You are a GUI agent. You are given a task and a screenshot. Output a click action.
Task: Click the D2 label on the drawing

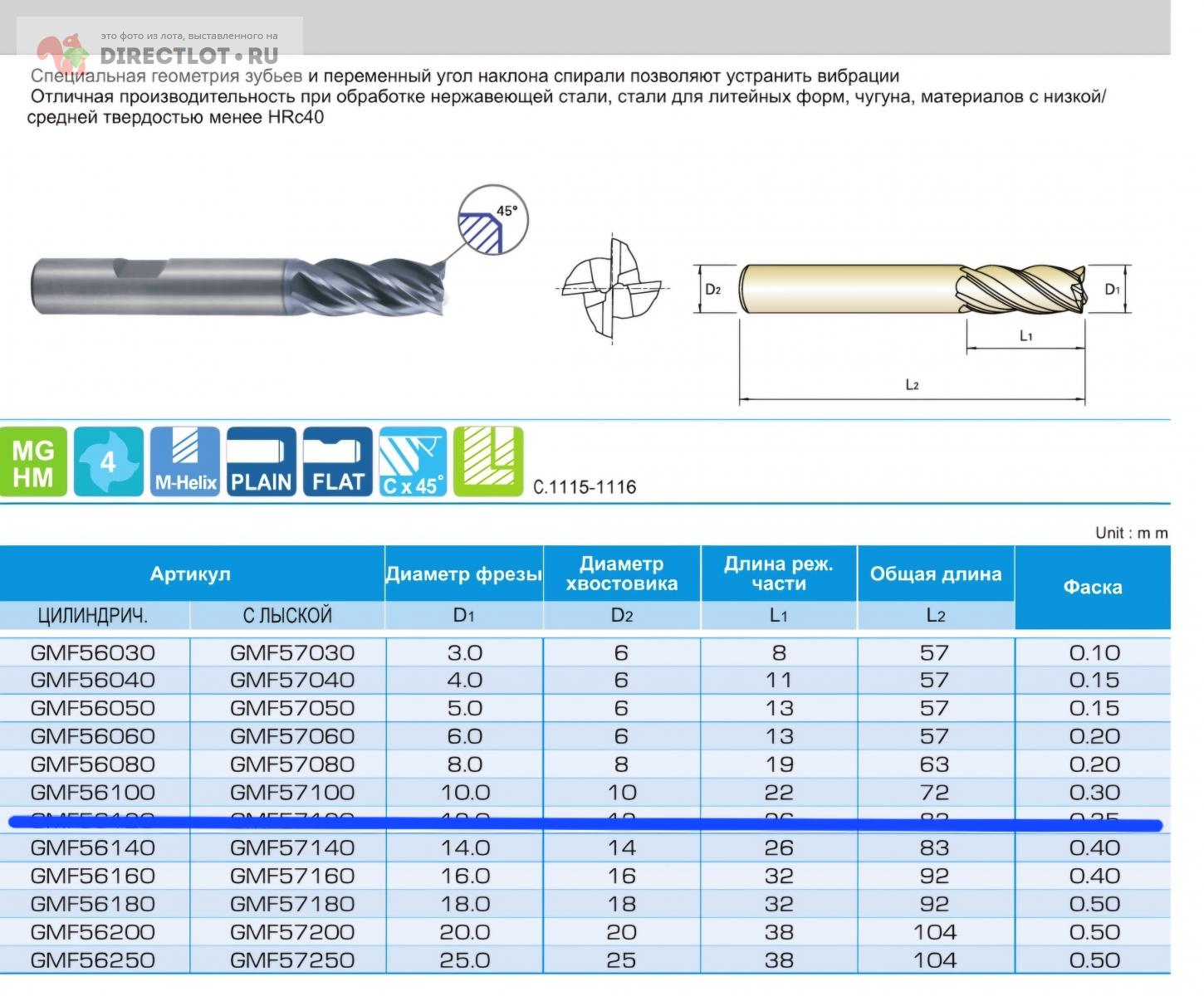click(712, 290)
